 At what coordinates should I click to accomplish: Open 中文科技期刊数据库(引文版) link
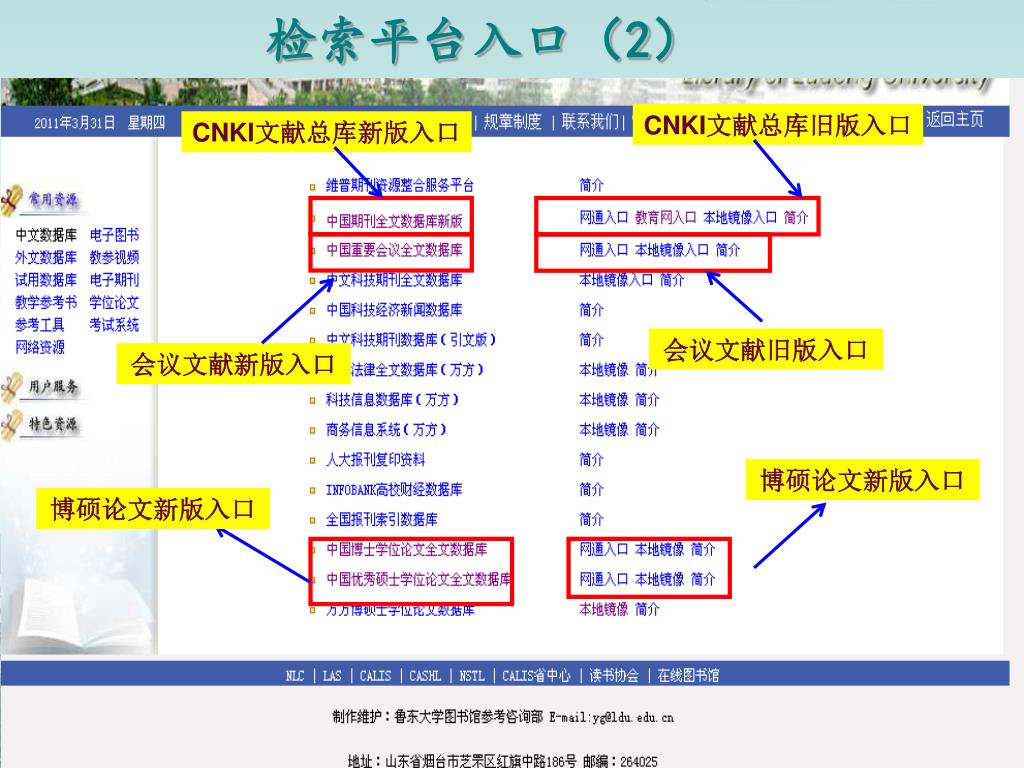click(411, 340)
